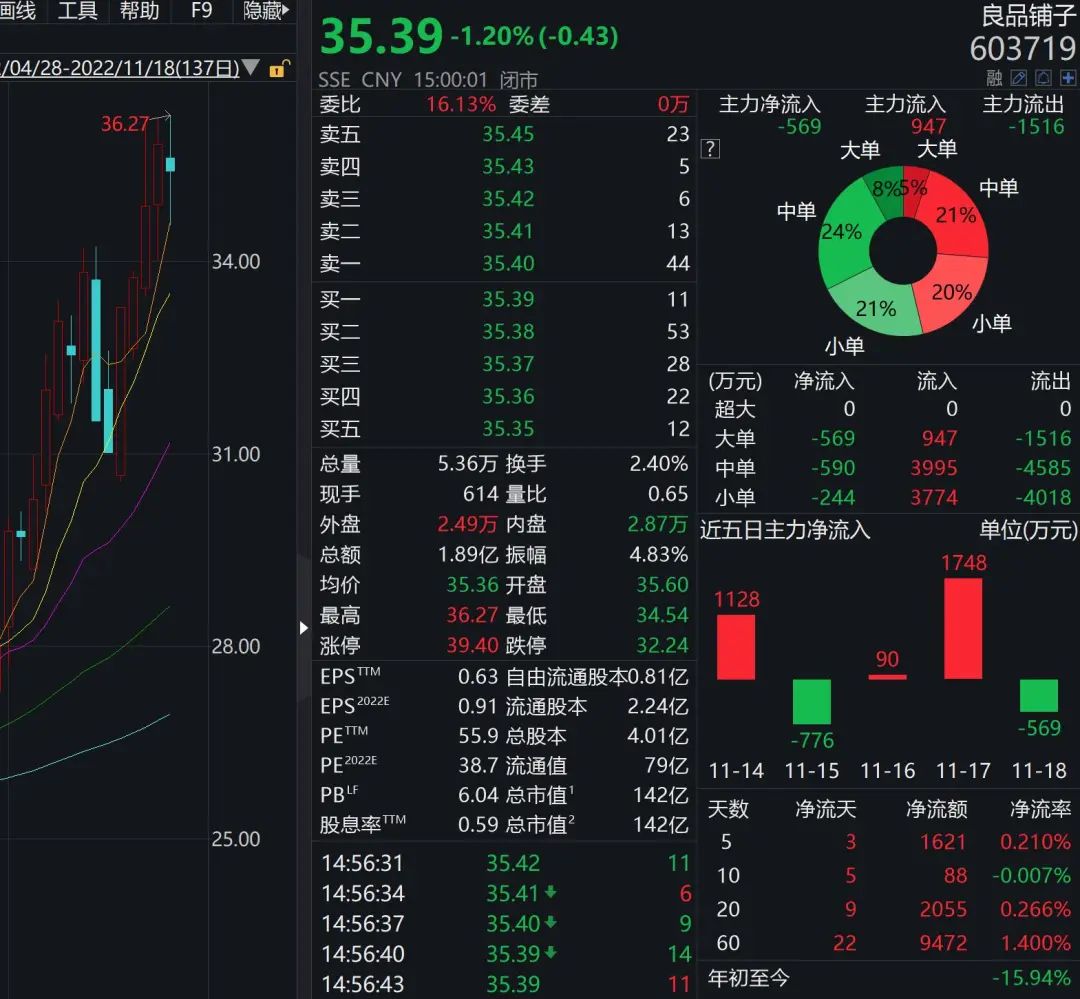Expand the 隐藏 hide panel arrow
The image size is (1080, 999).
click(267, 11)
